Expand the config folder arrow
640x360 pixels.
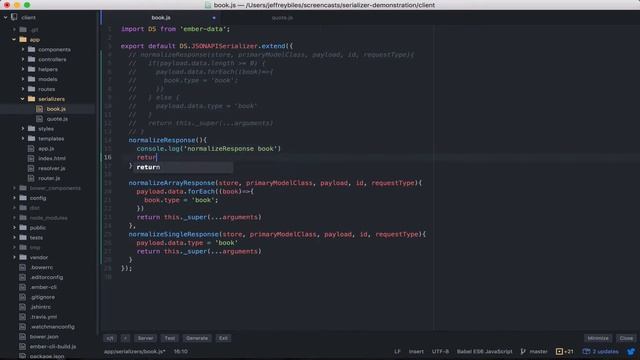point(14,198)
